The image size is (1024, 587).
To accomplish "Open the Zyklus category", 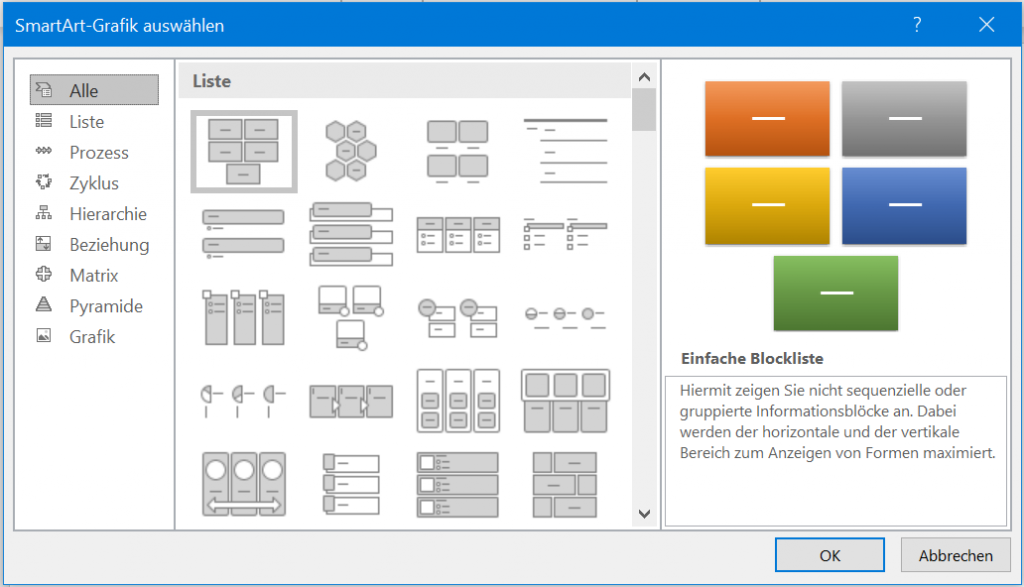I will 94,183.
